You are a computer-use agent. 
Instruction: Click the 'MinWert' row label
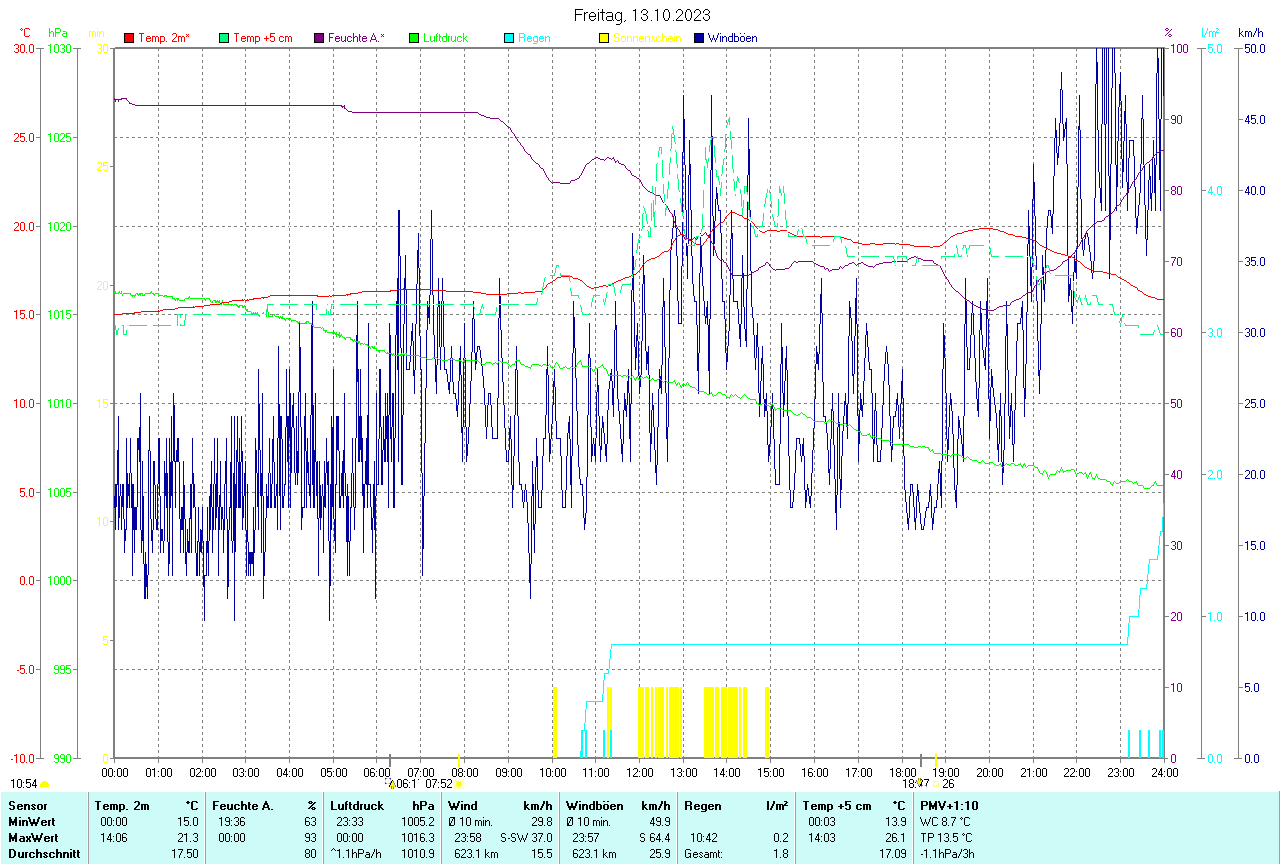tap(31, 822)
